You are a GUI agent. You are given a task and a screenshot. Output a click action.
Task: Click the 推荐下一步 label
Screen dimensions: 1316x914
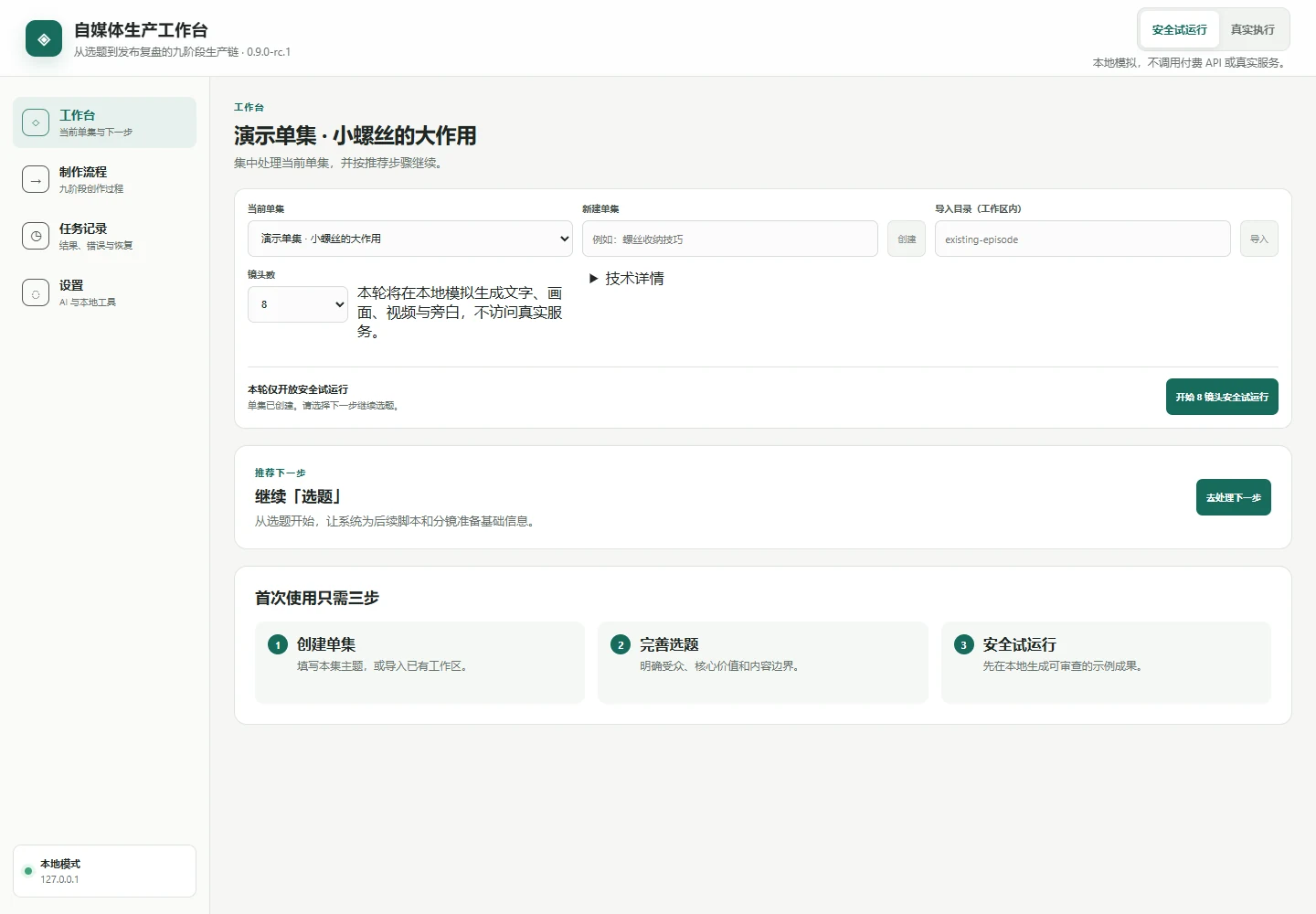coord(280,473)
